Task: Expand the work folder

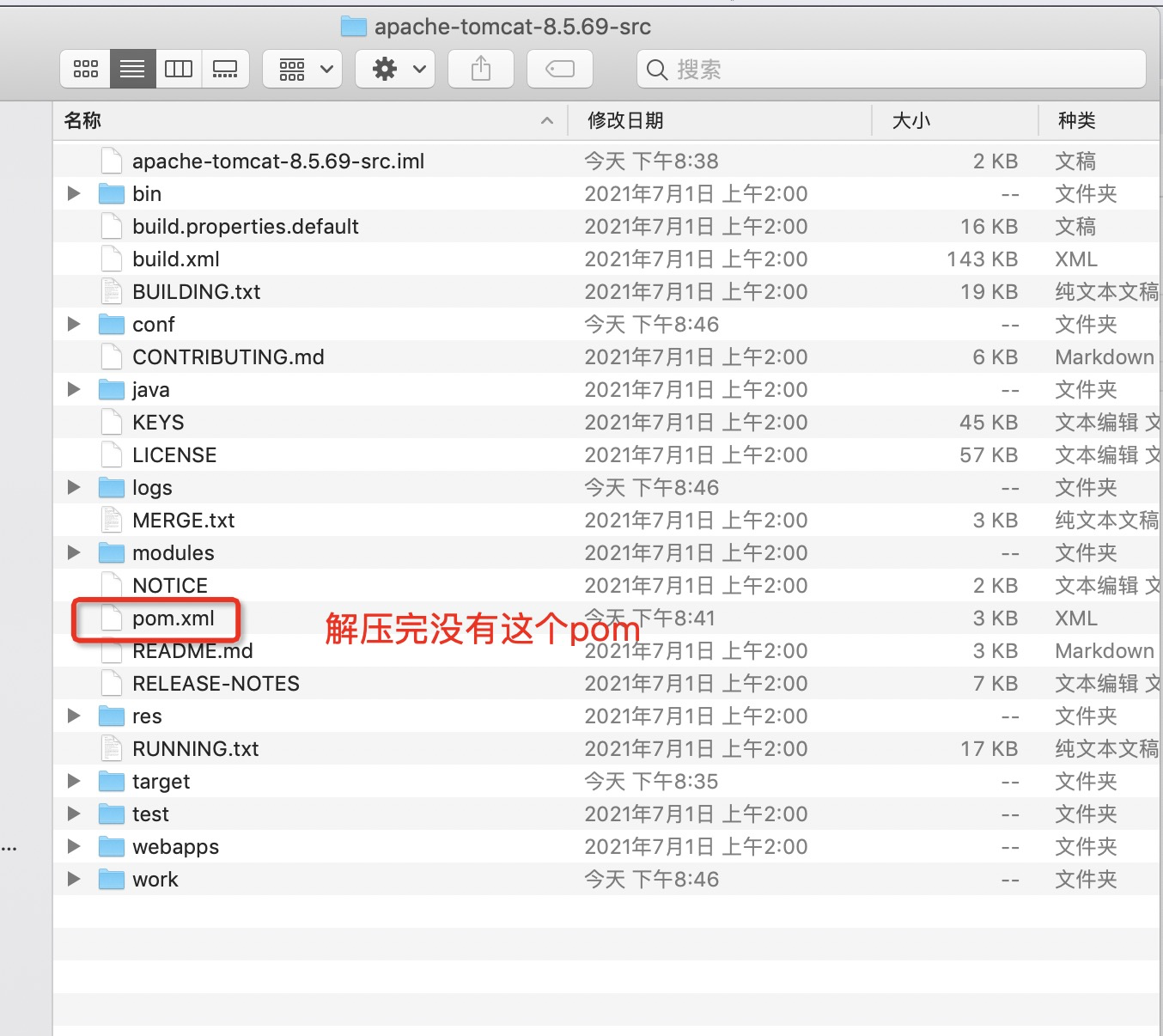Action: pos(74,879)
